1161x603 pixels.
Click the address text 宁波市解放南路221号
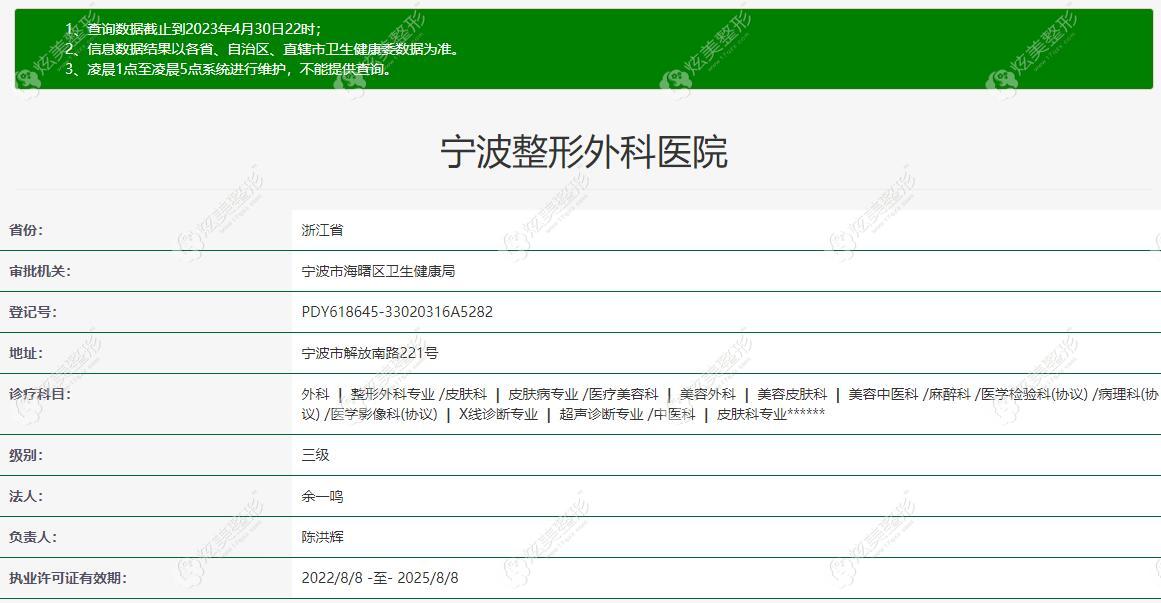pos(369,353)
